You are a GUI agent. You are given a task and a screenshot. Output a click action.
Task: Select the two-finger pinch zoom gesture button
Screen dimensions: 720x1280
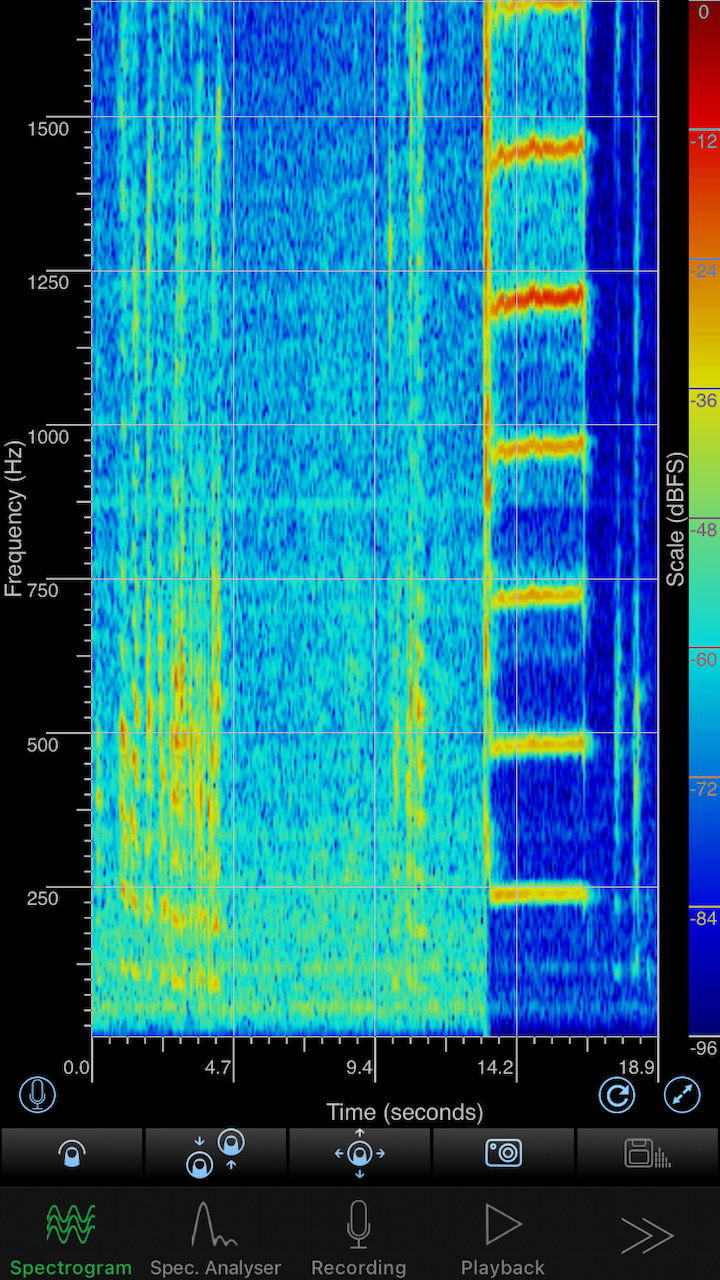coord(216,1153)
